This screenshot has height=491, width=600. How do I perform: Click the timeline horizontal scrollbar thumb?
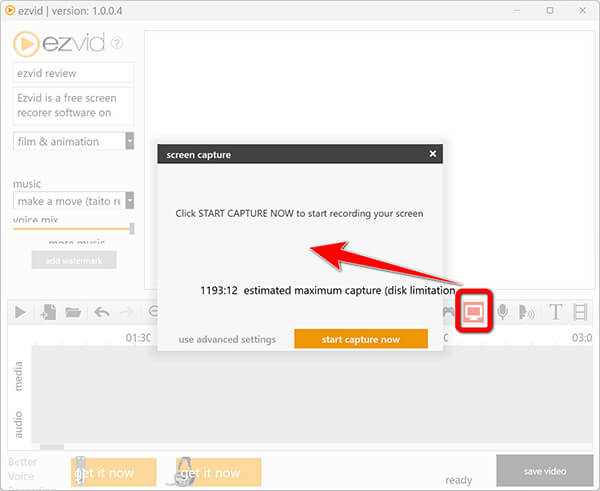tap(52, 447)
